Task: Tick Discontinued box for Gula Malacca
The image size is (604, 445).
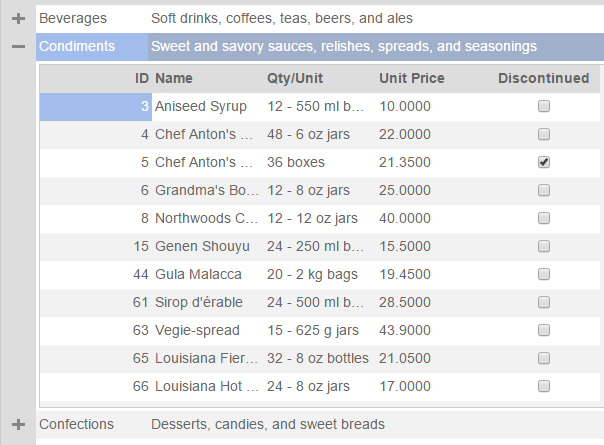Action: click(x=544, y=274)
